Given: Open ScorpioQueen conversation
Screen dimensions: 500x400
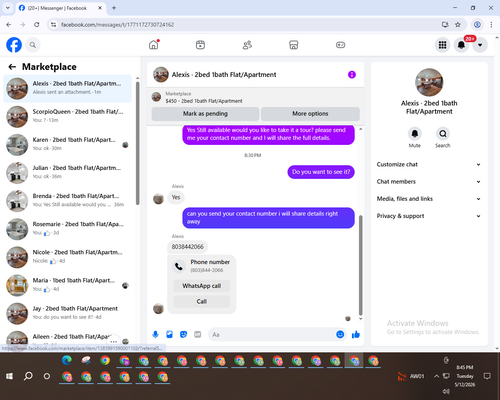Looking at the screenshot, I should (x=67, y=116).
